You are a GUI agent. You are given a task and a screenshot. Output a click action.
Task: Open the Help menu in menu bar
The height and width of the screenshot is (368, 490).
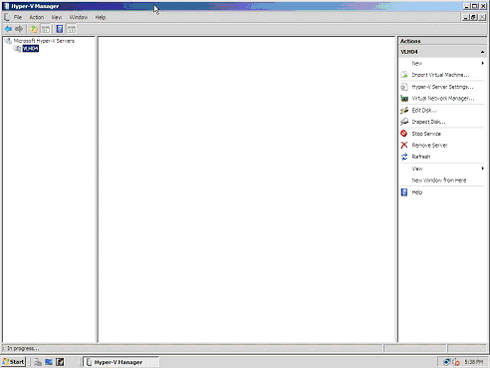(100, 17)
